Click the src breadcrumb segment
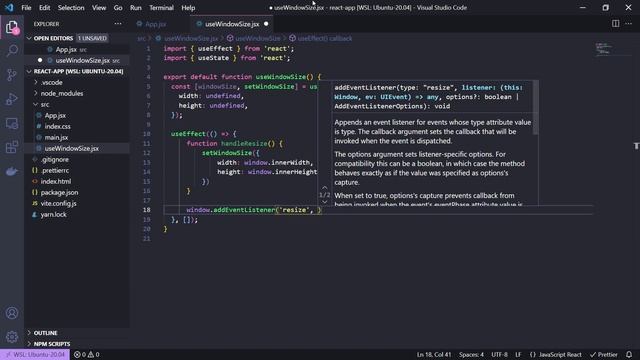This screenshot has height=360, width=640. tap(141, 38)
